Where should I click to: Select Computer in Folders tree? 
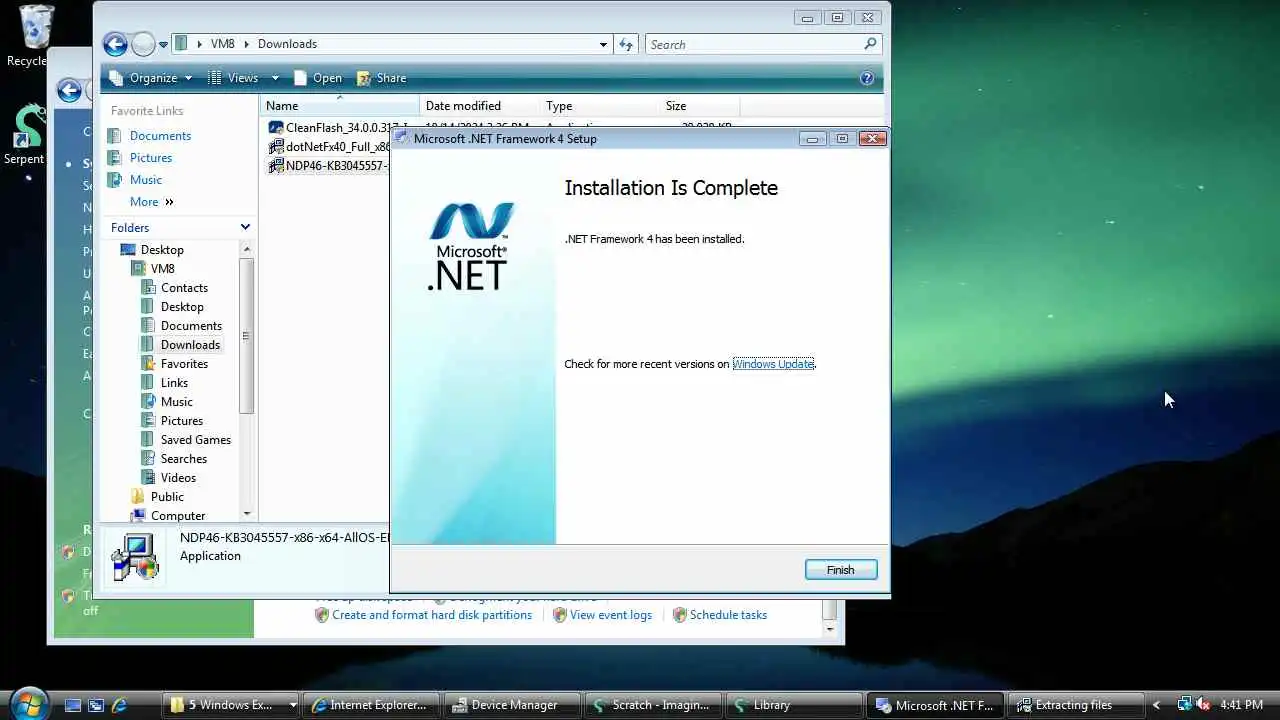(178, 516)
